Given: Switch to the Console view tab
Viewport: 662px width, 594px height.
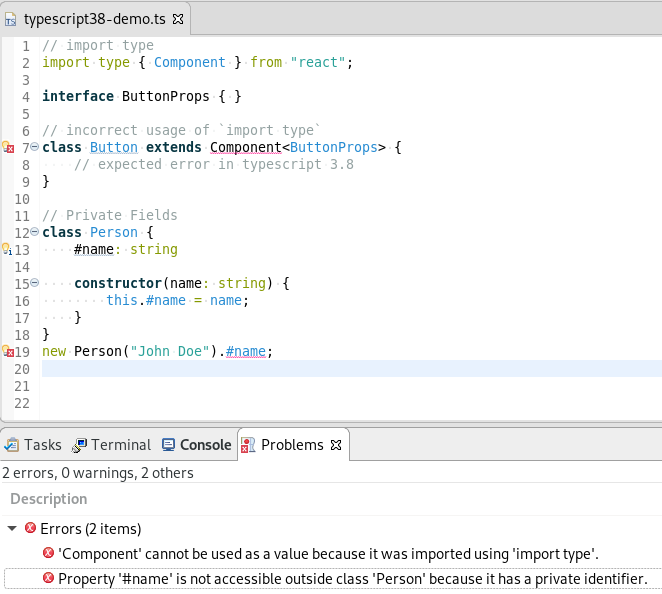Looking at the screenshot, I should click(x=196, y=445).
